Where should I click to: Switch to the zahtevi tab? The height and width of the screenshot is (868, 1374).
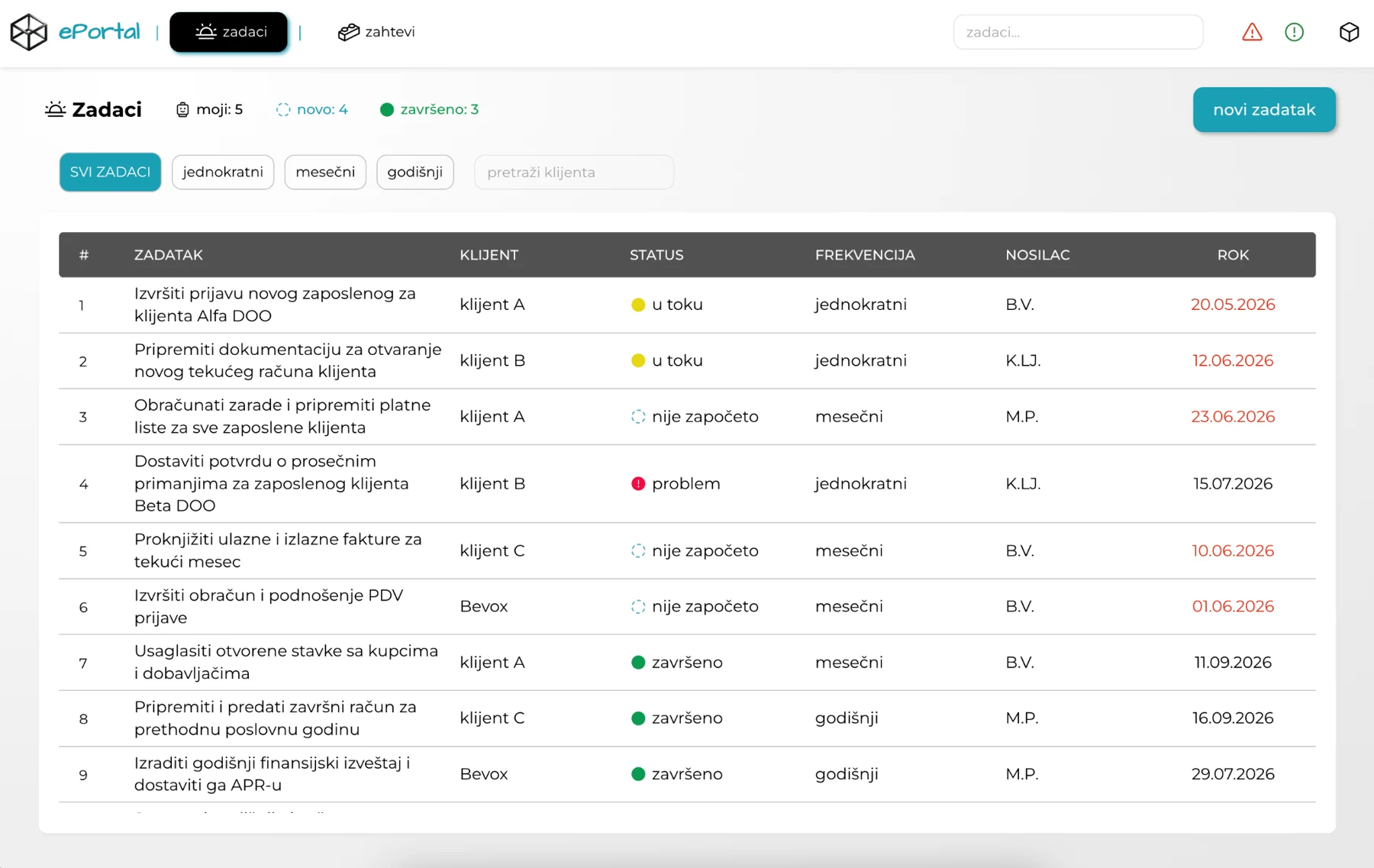(x=376, y=32)
